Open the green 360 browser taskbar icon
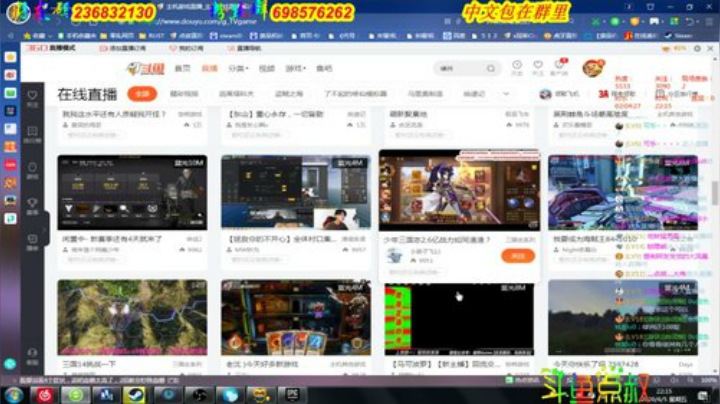This screenshot has height=404, width=720. 75,395
